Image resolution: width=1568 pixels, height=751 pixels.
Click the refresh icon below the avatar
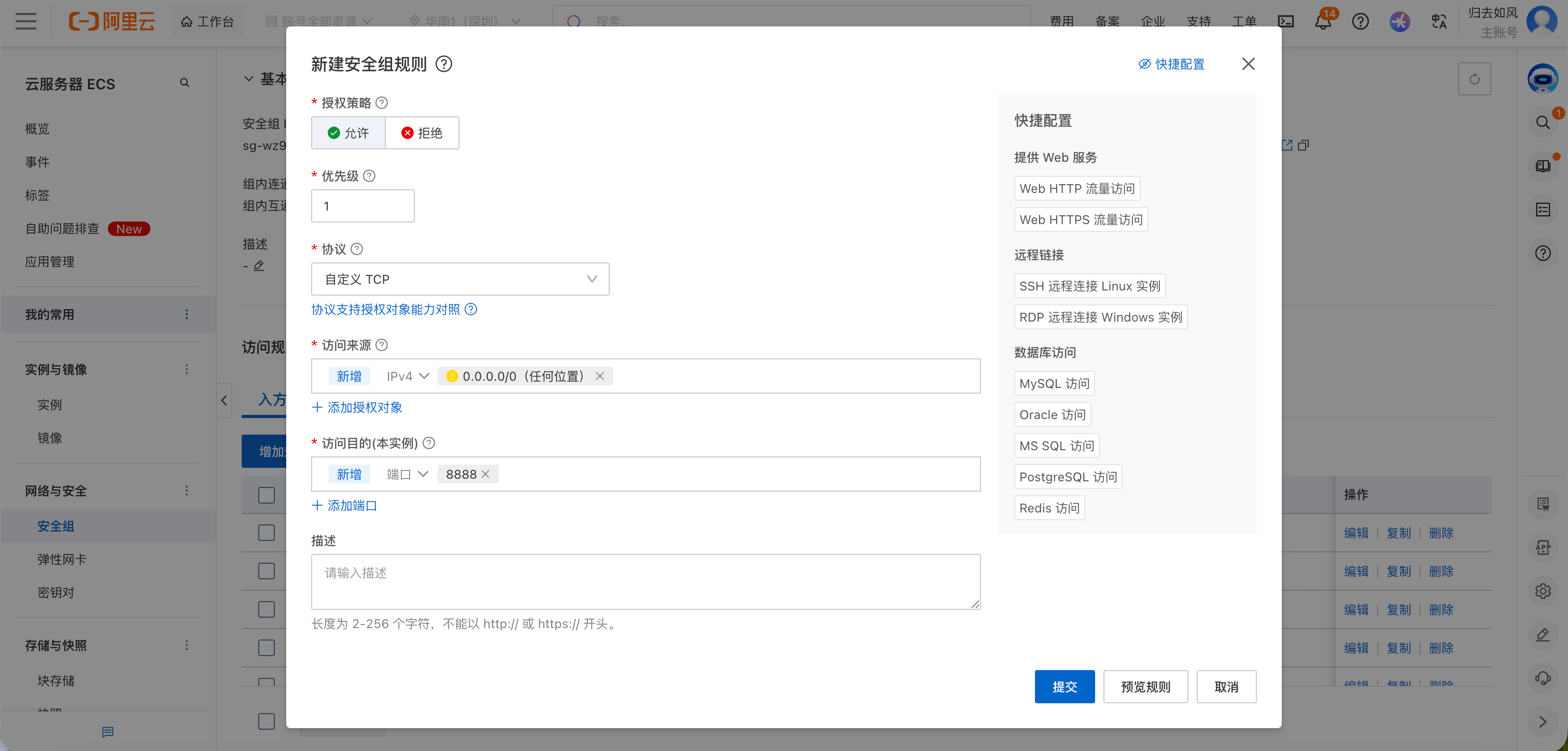(1474, 78)
